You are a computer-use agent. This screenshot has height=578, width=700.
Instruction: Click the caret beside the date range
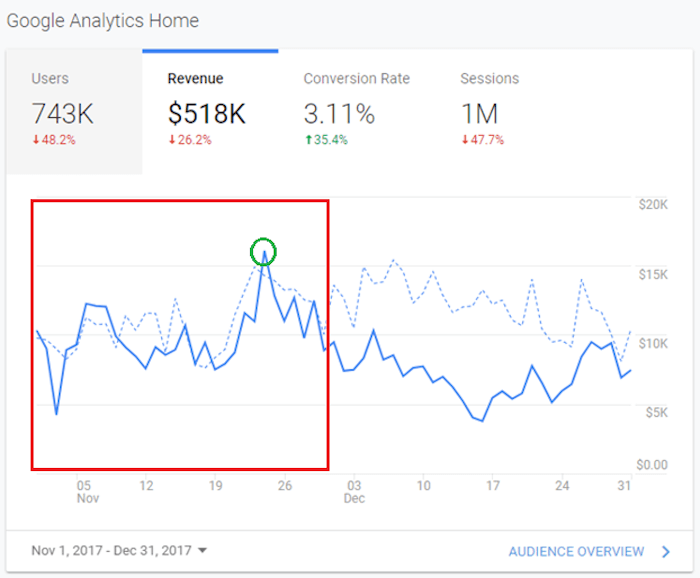pos(203,551)
